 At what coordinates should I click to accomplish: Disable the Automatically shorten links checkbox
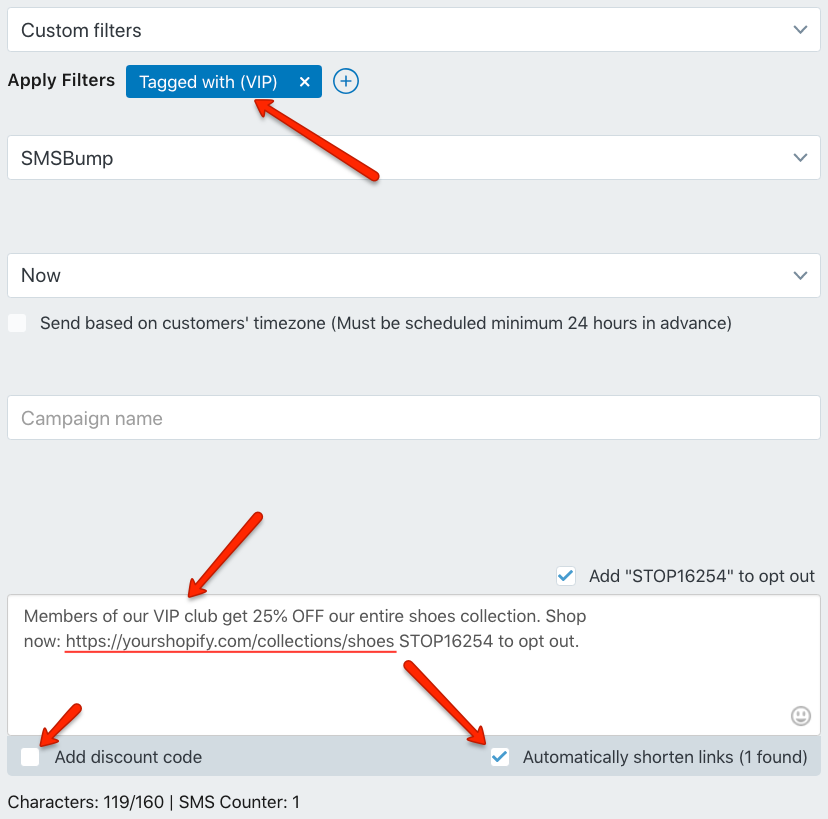[x=500, y=757]
